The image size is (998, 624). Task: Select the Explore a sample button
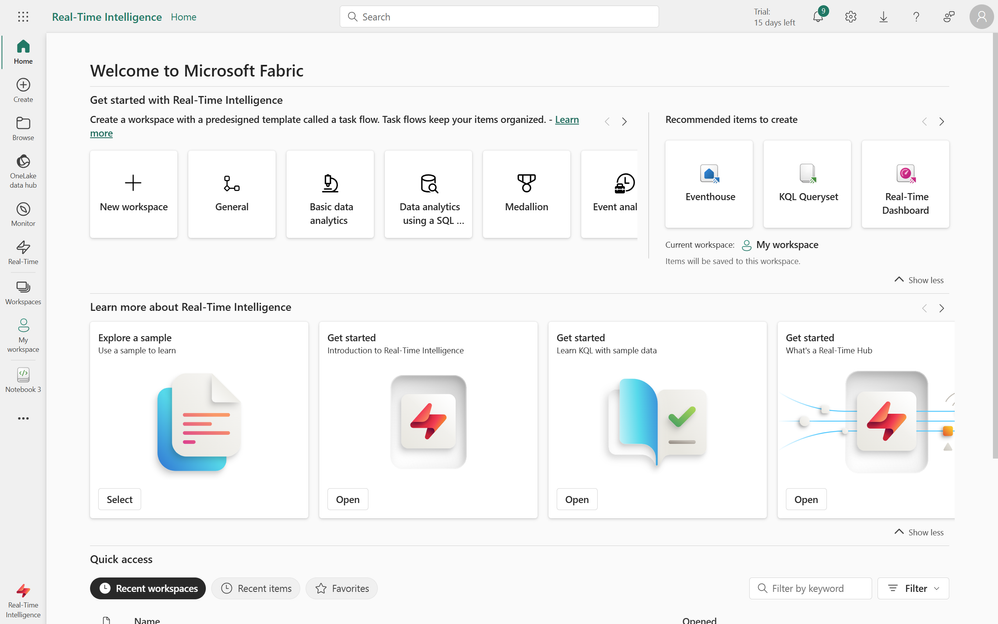point(120,499)
